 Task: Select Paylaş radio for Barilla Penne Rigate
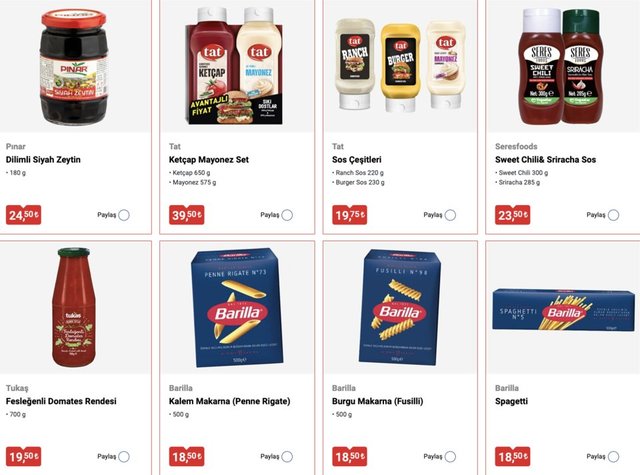(x=287, y=457)
